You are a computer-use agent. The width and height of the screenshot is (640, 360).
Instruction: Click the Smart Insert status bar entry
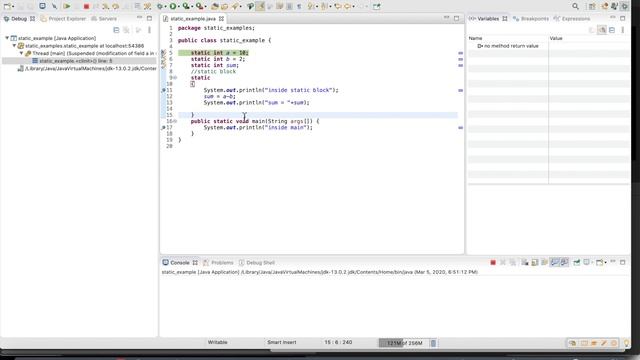click(x=282, y=342)
